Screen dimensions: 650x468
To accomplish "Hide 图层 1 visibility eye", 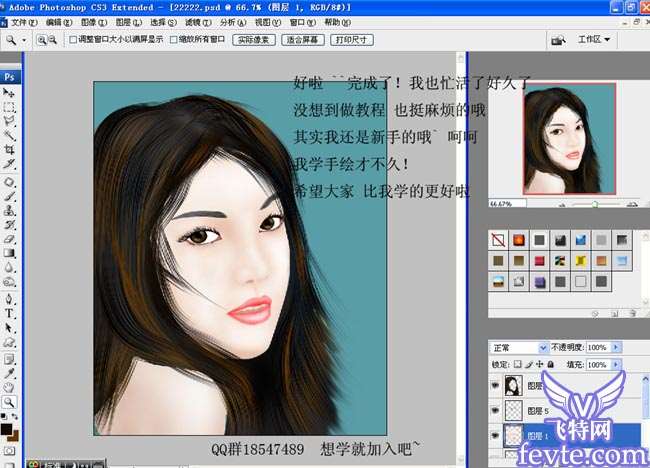I will [495, 435].
